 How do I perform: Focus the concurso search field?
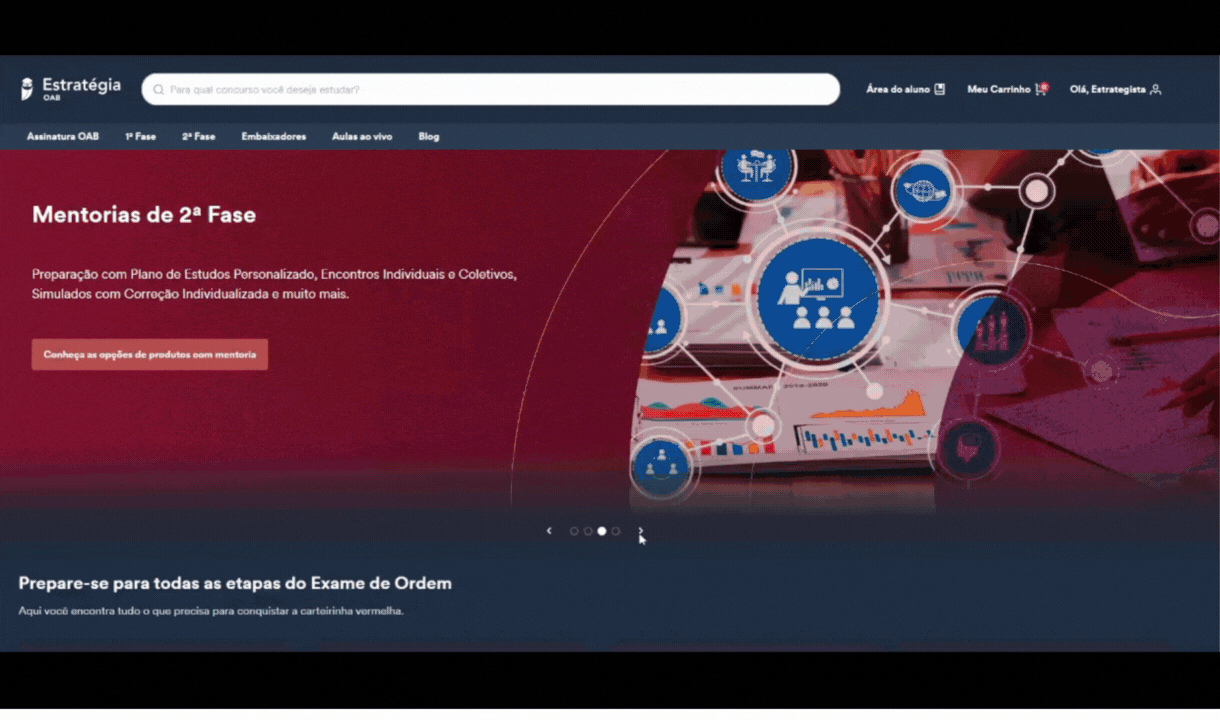pos(490,89)
